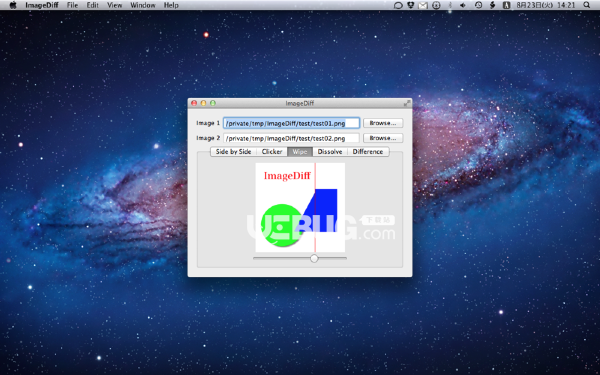The image size is (600, 375).
Task: Click the 'Image 2' label
Action: [x=208, y=138]
